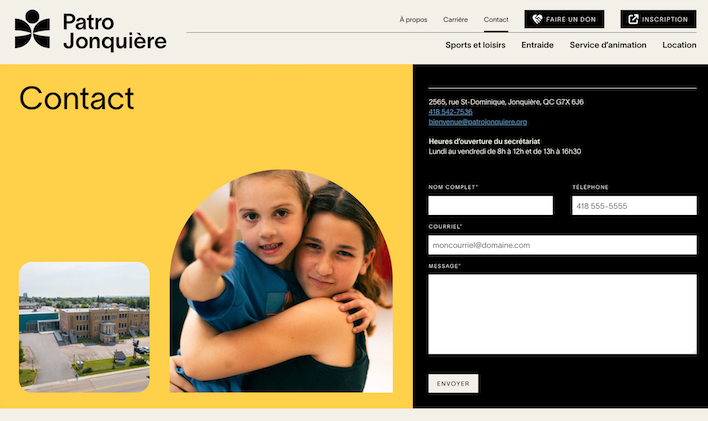708x421 pixels.
Task: Focus the Nom complet input field
Action: coord(490,206)
